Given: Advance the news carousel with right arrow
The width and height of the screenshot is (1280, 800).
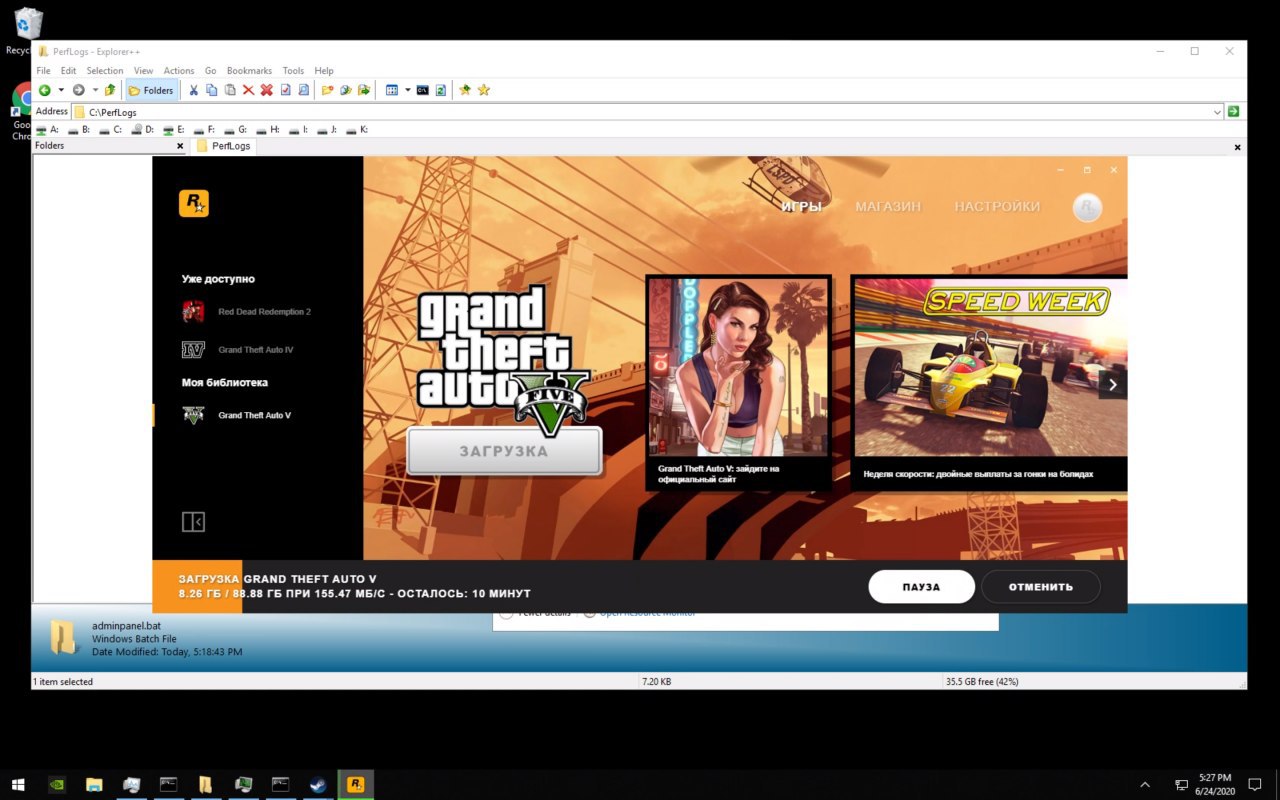Looking at the screenshot, I should 1112,384.
